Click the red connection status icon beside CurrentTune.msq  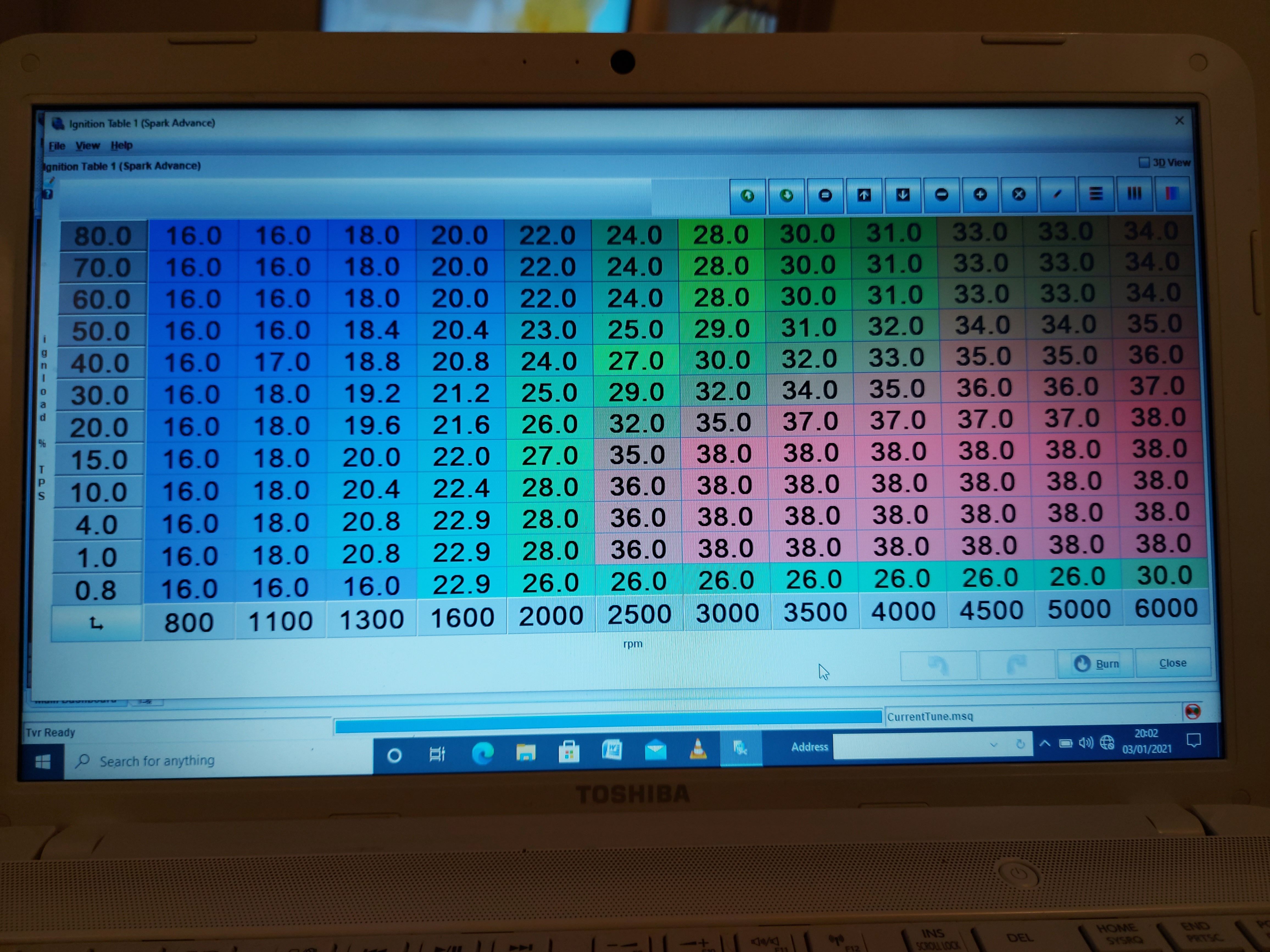coord(1193,712)
